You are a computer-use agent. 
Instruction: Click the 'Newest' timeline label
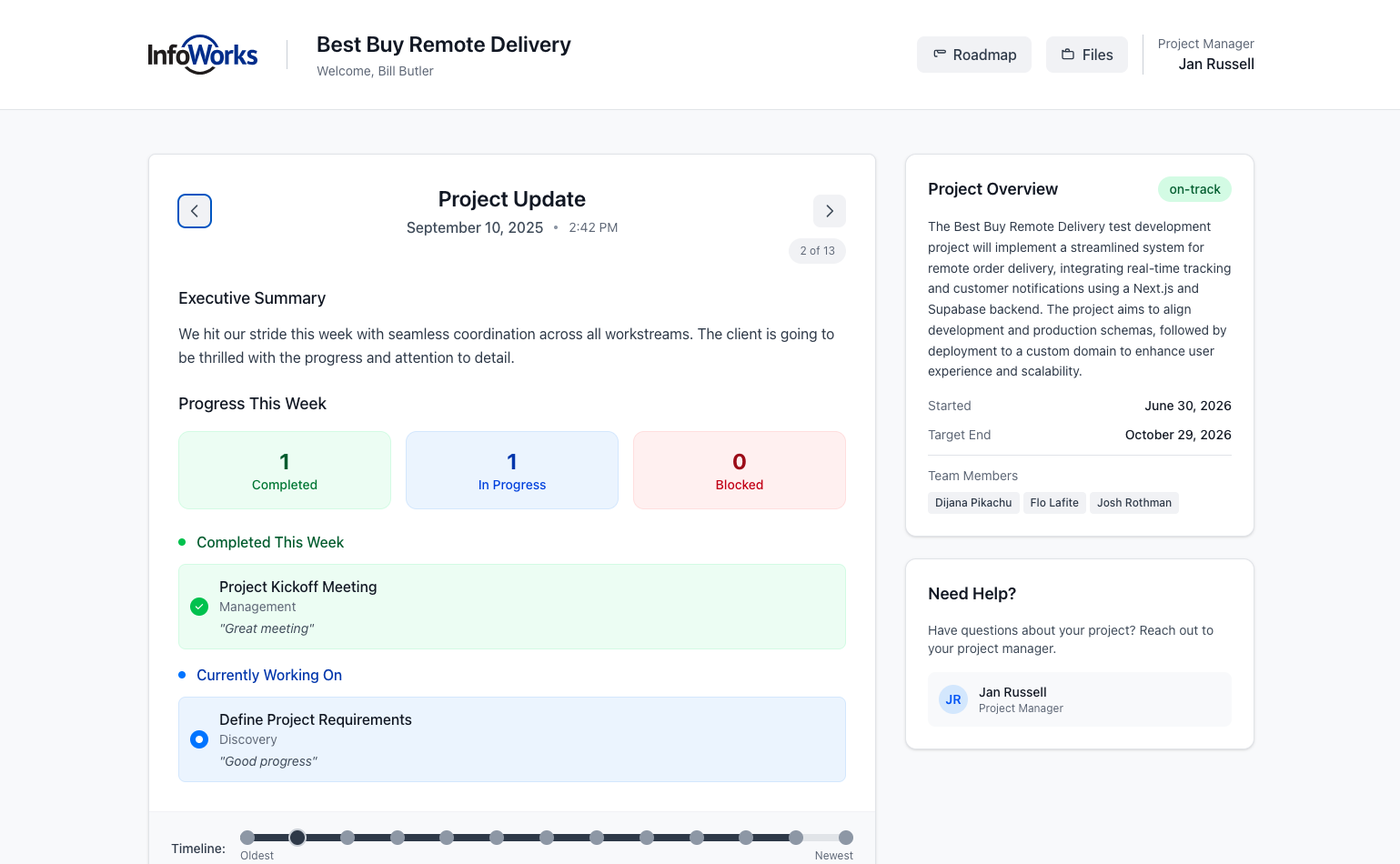click(834, 856)
